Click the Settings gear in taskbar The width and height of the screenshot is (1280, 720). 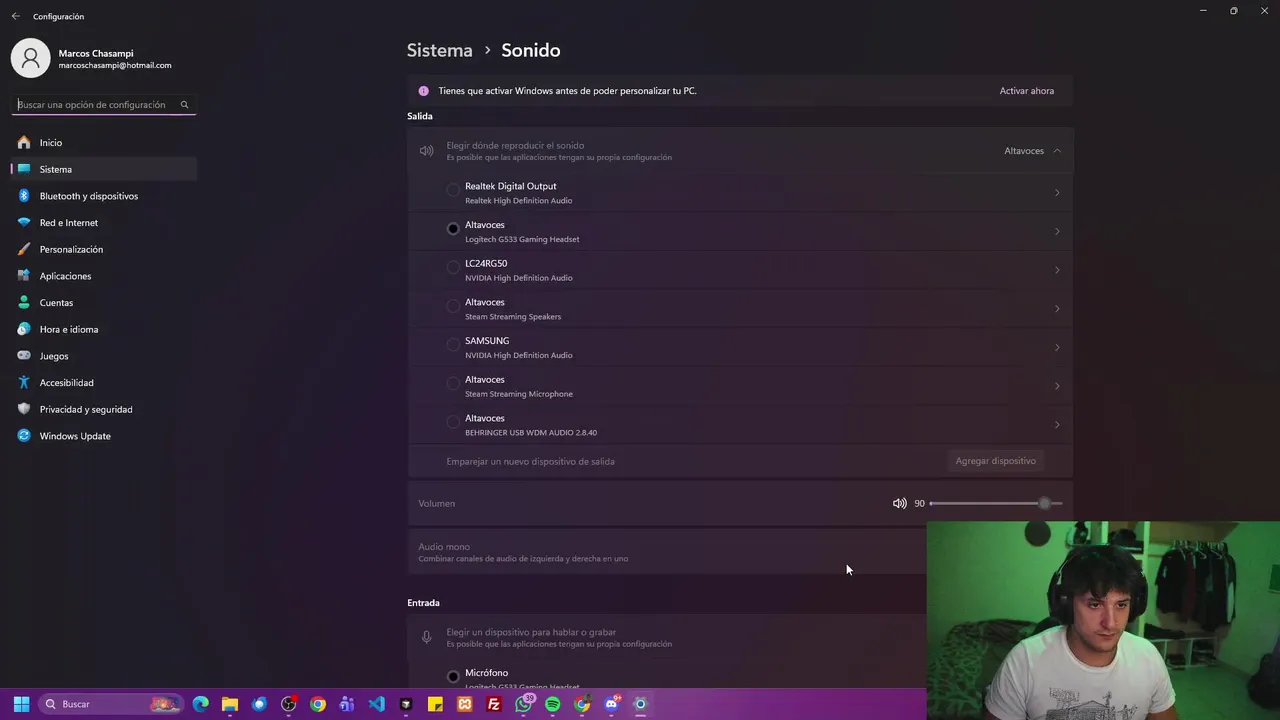click(x=641, y=704)
